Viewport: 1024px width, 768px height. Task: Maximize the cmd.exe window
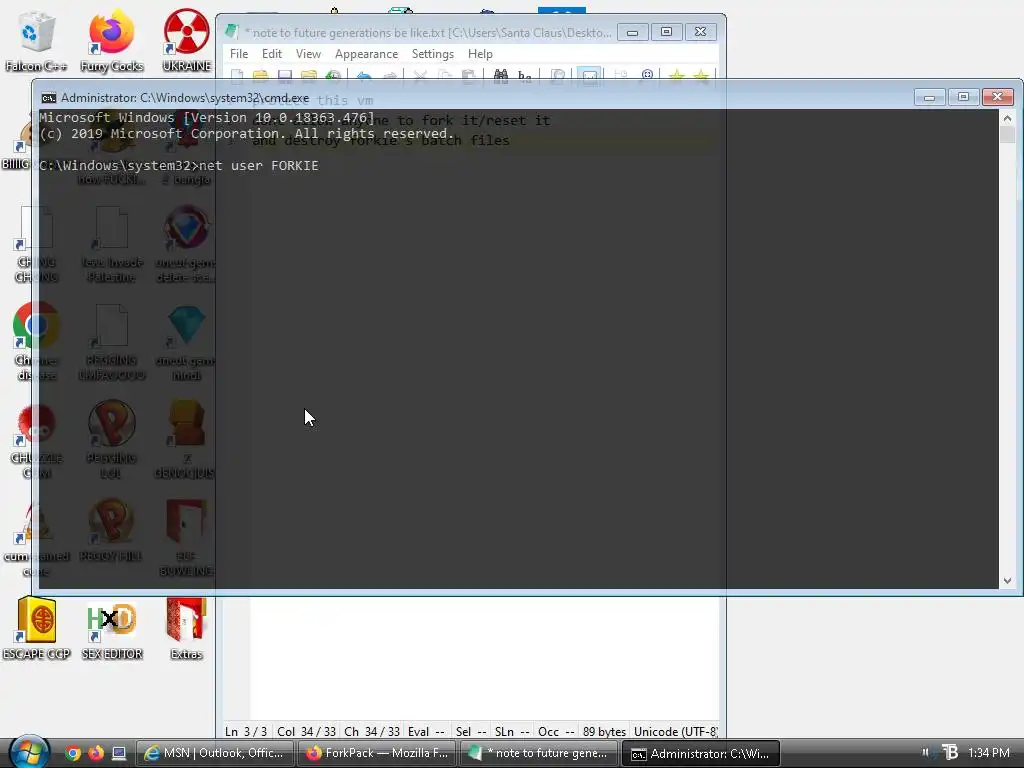pyautogui.click(x=963, y=97)
